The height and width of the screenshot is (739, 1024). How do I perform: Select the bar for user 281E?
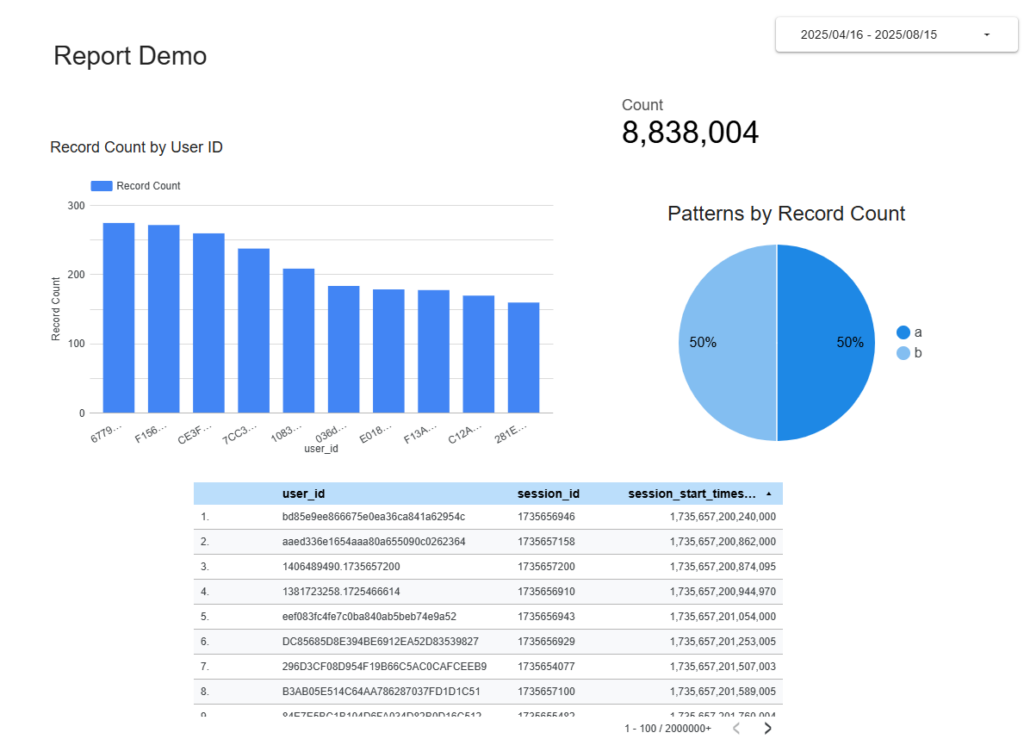coord(523,358)
